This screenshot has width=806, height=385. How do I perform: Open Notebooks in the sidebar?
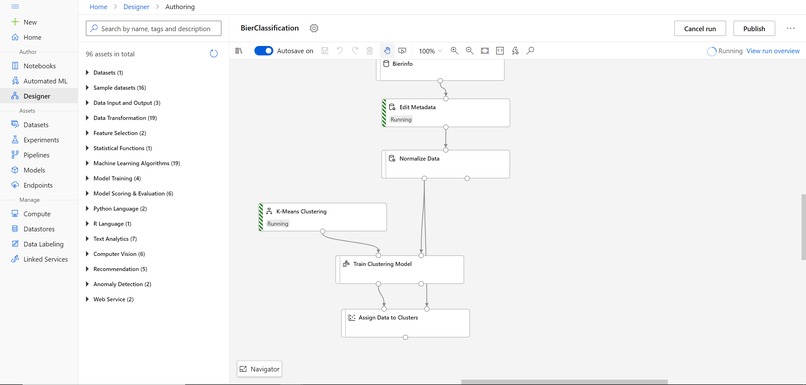[39, 66]
